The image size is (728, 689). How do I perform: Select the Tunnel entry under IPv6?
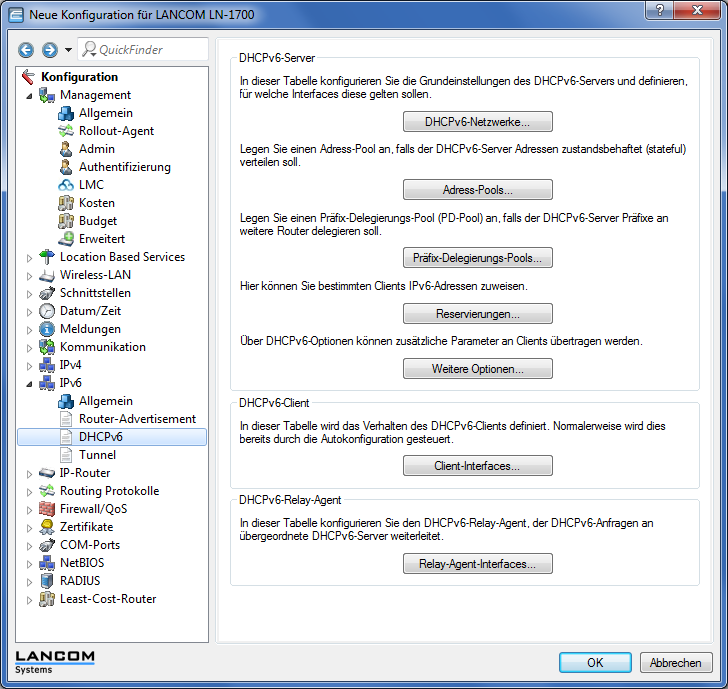coord(97,455)
